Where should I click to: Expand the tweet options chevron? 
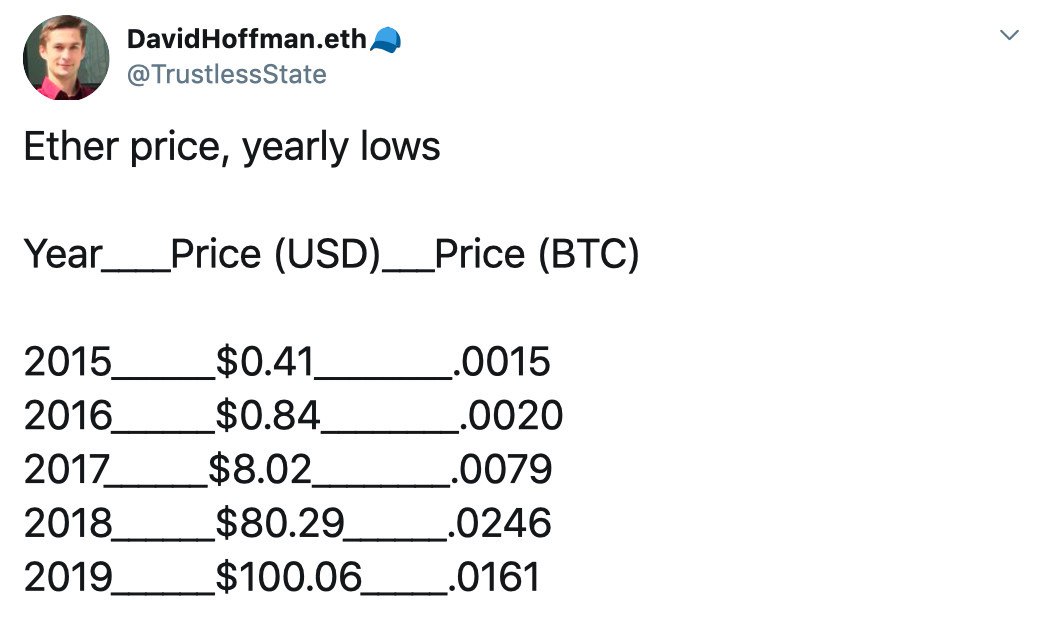tap(1010, 35)
